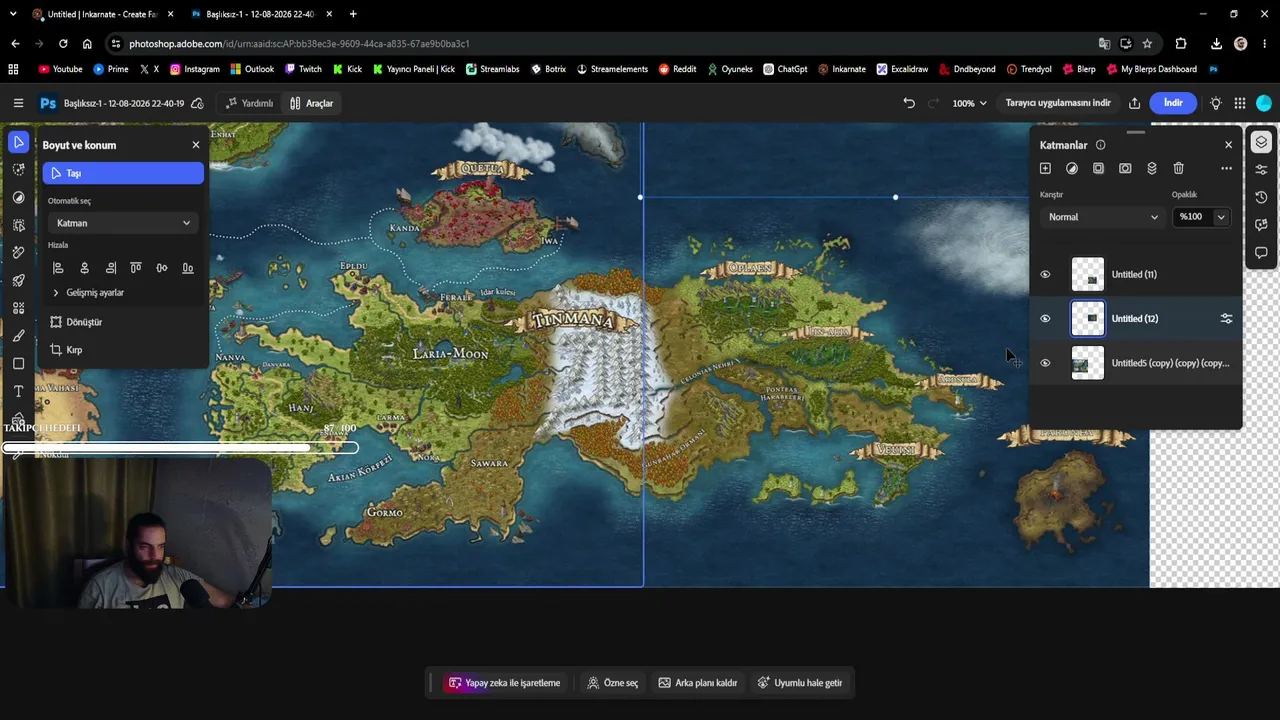Align layer vertical centers

162,268
